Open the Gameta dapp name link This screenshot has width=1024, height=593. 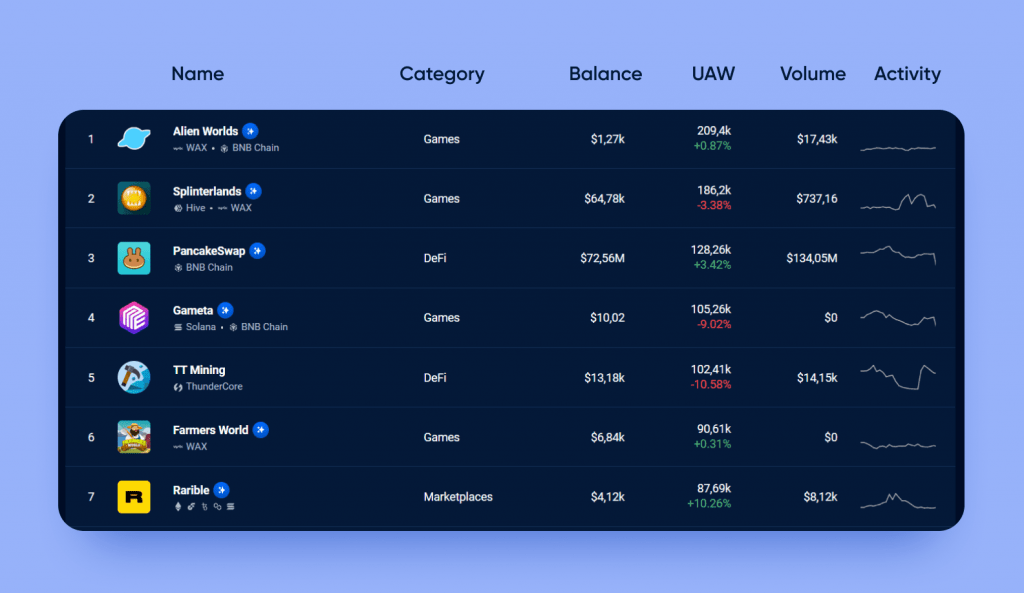coord(192,311)
